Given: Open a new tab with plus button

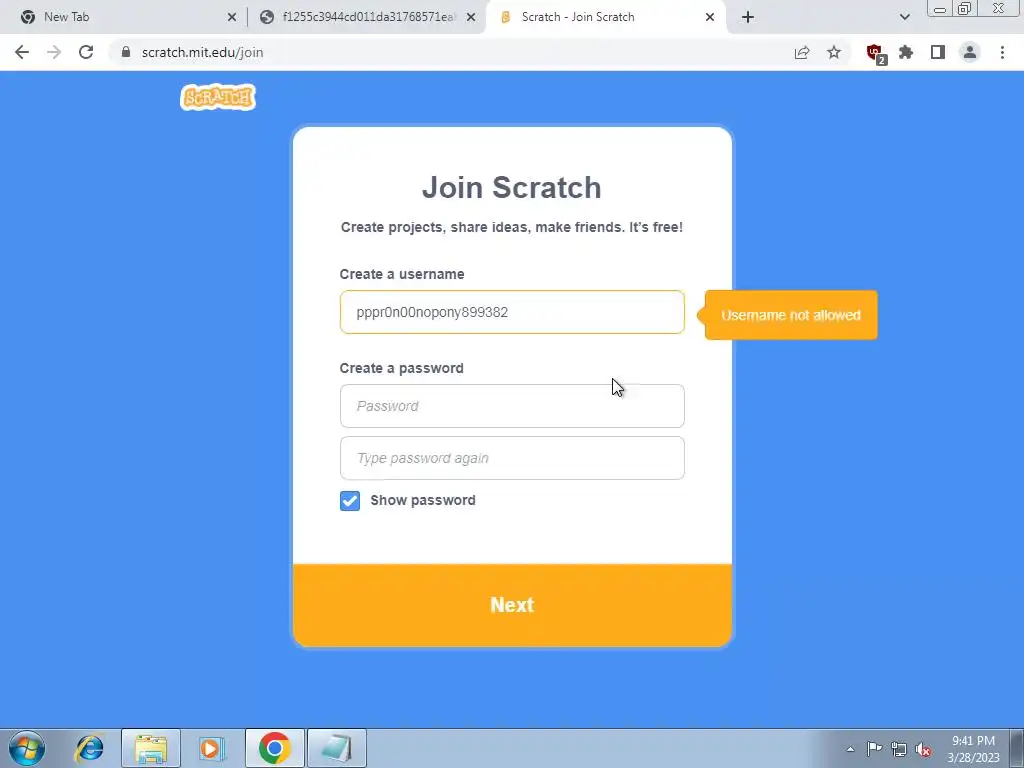Looking at the screenshot, I should pos(748,17).
